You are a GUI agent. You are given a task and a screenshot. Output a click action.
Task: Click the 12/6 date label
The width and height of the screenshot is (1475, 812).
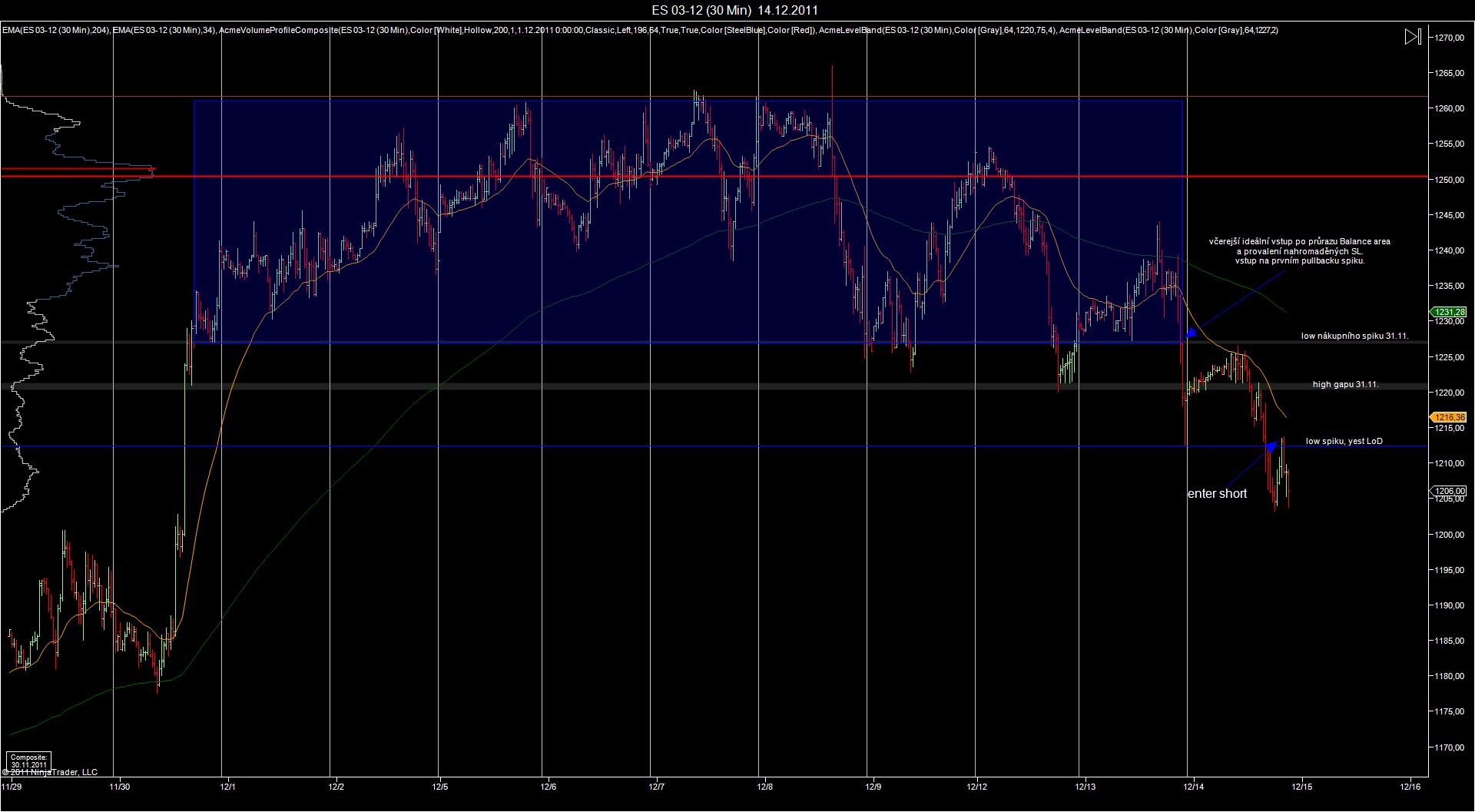click(548, 787)
